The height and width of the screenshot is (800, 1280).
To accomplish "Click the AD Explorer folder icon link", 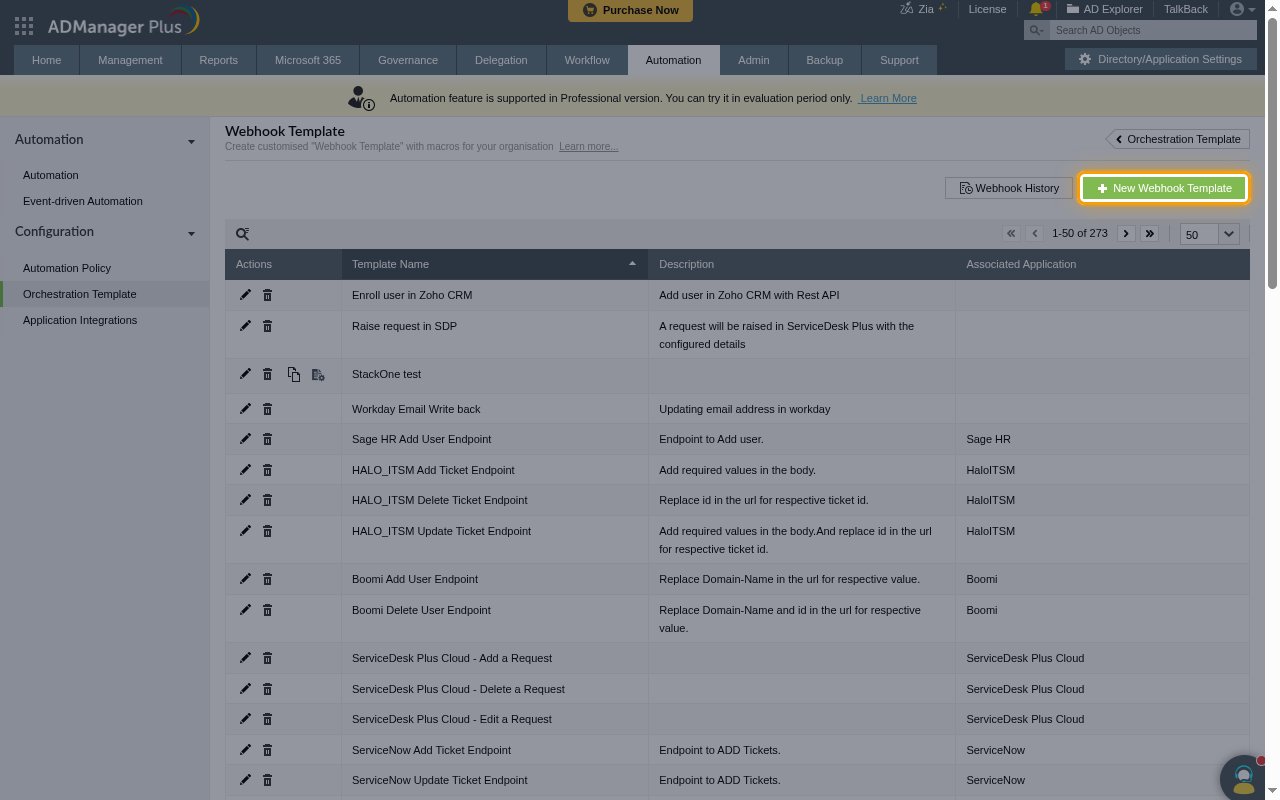I will point(1104,9).
